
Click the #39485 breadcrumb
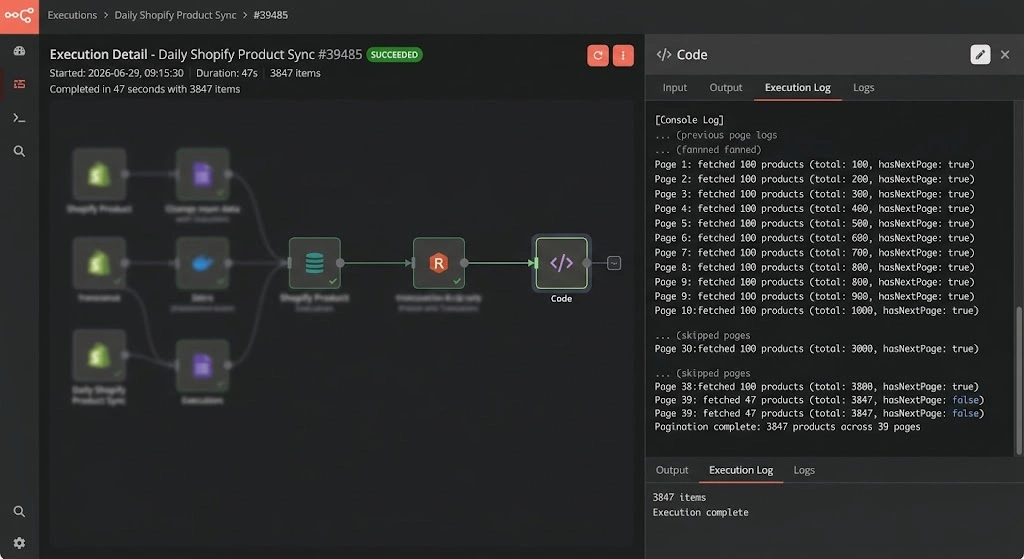point(270,15)
